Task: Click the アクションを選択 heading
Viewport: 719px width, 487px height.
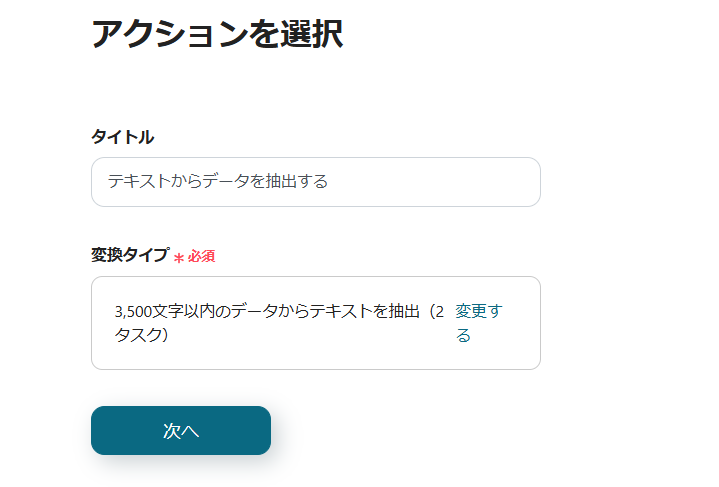Action: click(x=217, y=34)
